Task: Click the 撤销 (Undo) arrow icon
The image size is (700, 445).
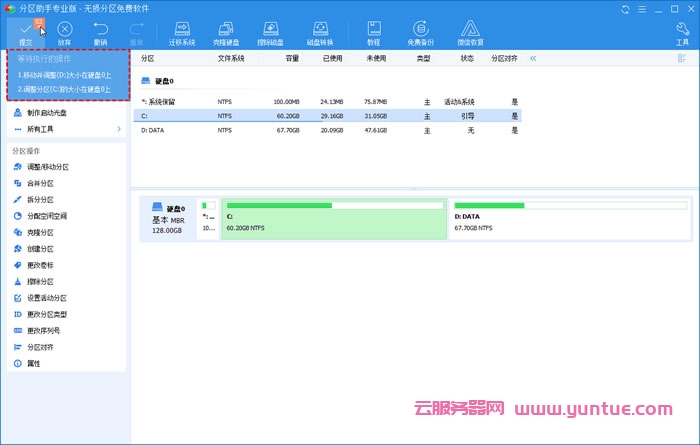Action: [100, 31]
